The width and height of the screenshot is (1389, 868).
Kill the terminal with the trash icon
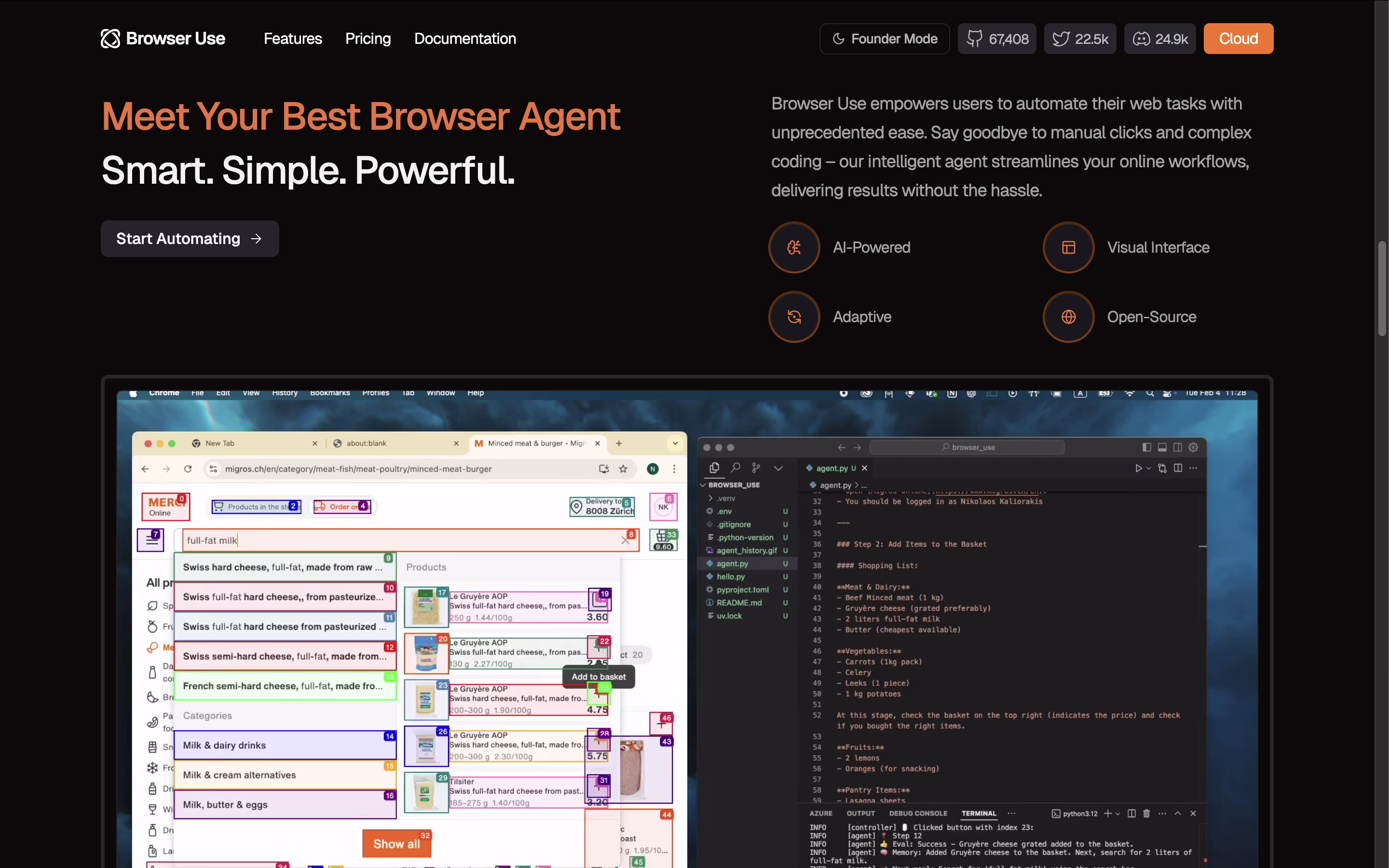(1146, 814)
